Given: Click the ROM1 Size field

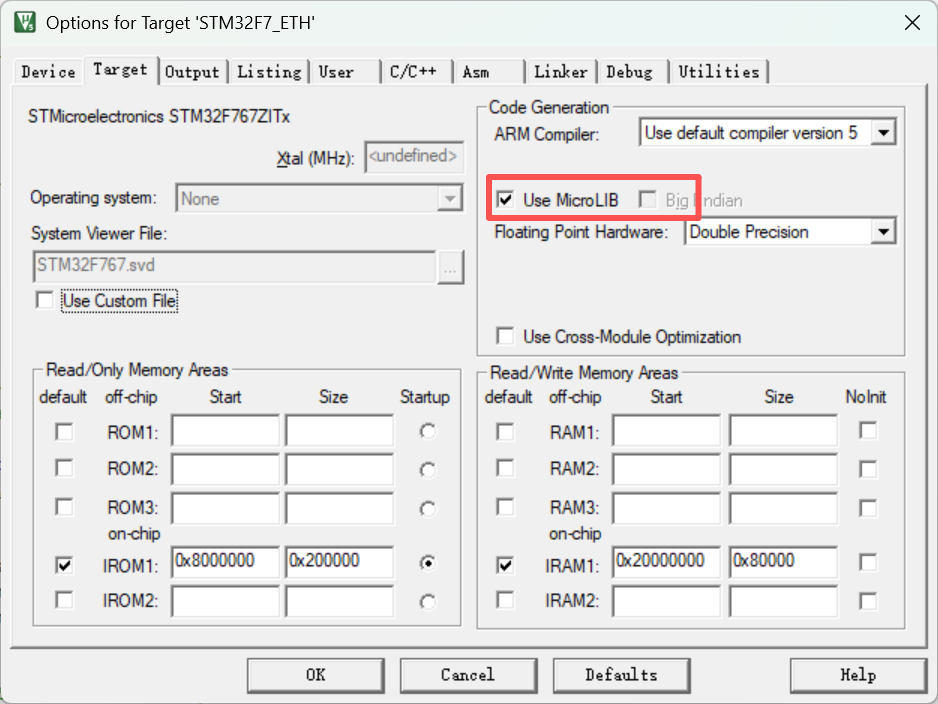Looking at the screenshot, I should (339, 431).
